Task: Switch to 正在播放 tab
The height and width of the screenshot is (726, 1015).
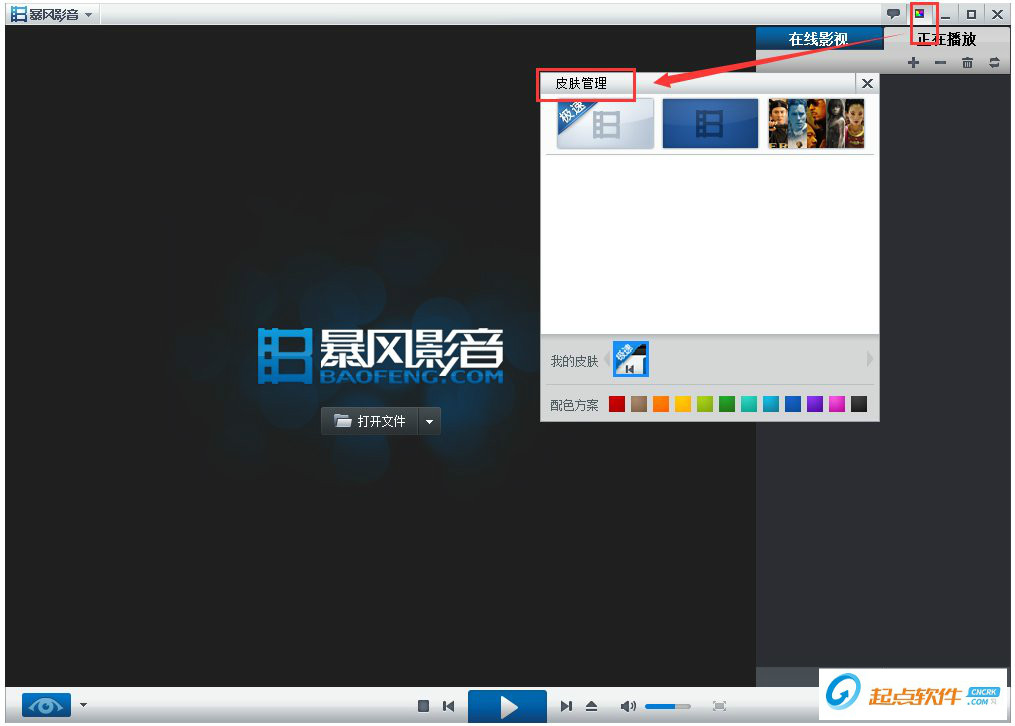Action: [x=946, y=39]
